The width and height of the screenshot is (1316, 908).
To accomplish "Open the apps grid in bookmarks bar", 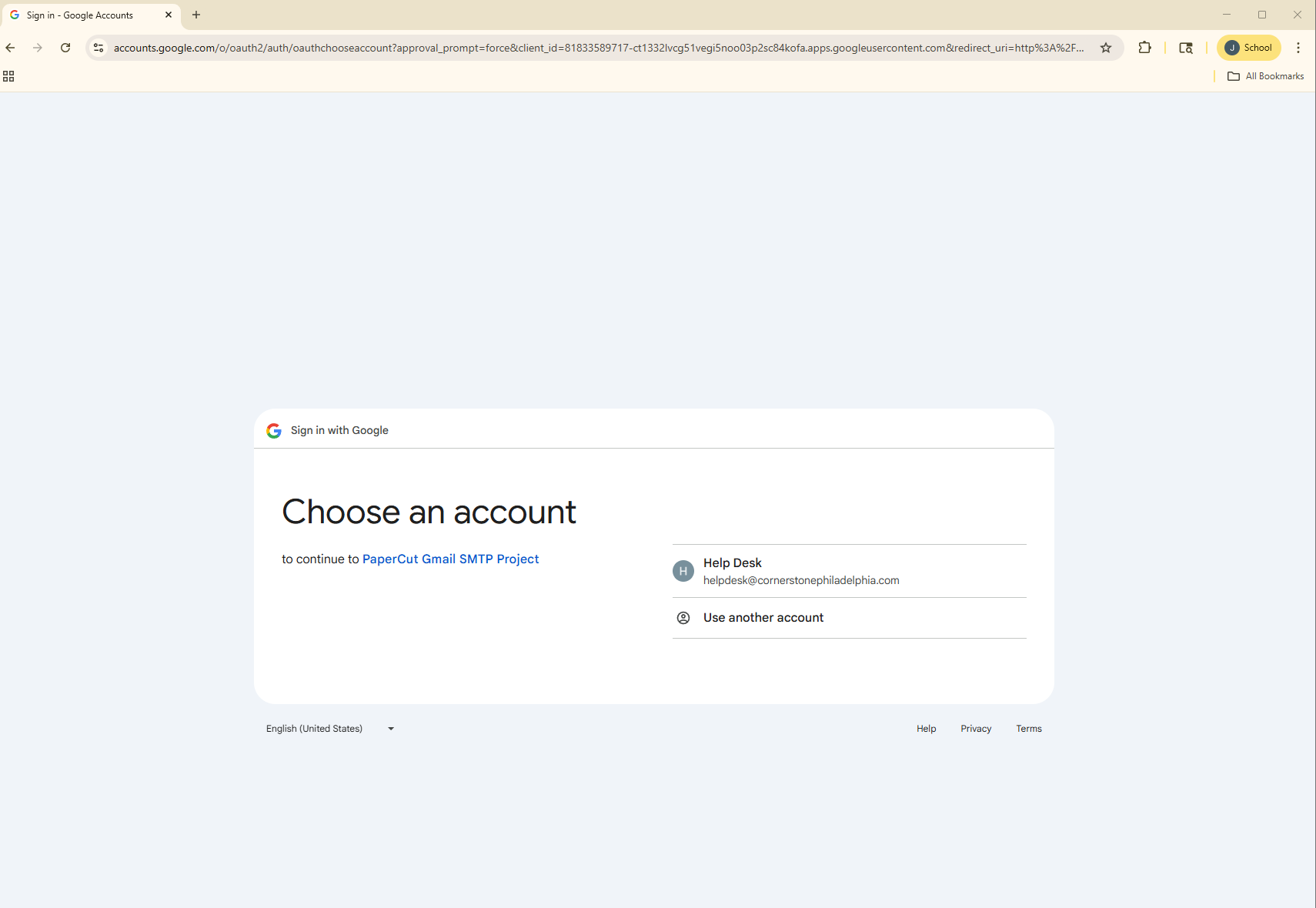I will point(8,76).
